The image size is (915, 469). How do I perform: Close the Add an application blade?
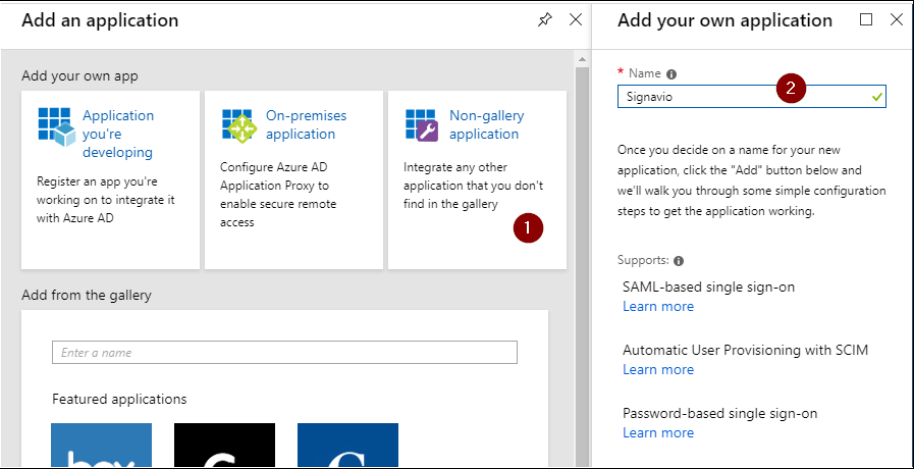tap(575, 20)
